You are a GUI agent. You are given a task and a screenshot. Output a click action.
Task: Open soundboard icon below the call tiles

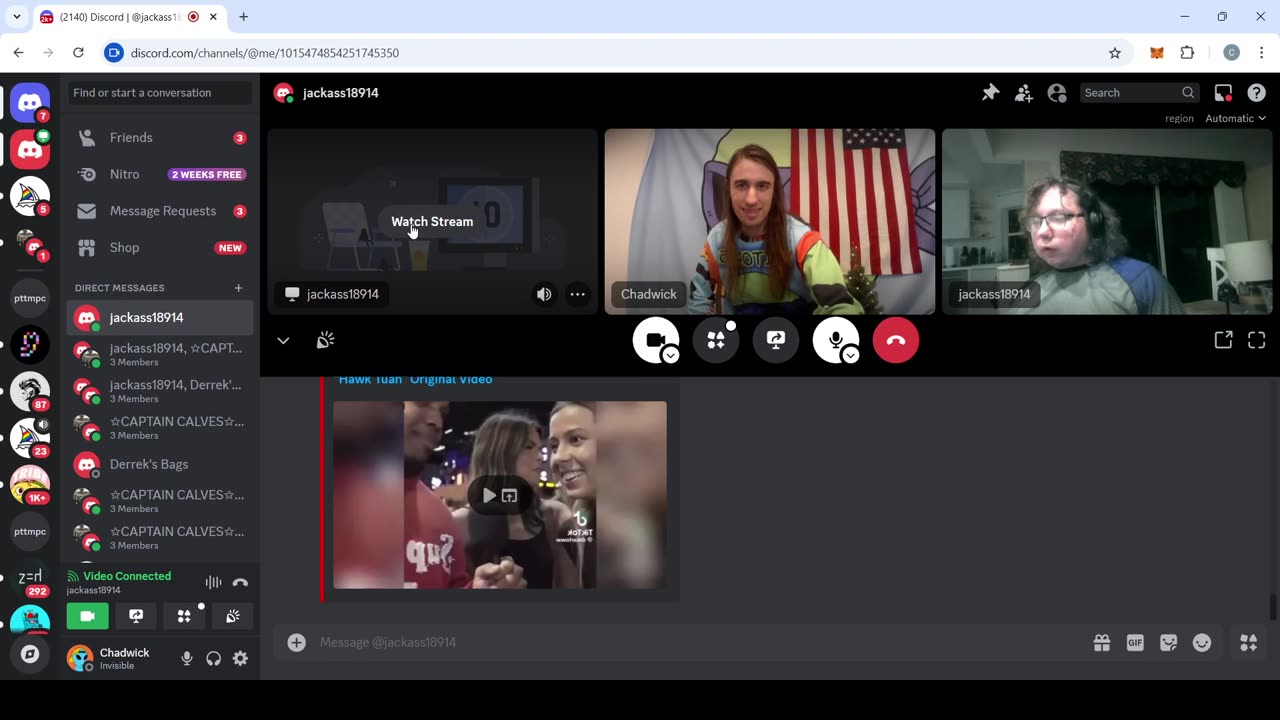coord(325,340)
